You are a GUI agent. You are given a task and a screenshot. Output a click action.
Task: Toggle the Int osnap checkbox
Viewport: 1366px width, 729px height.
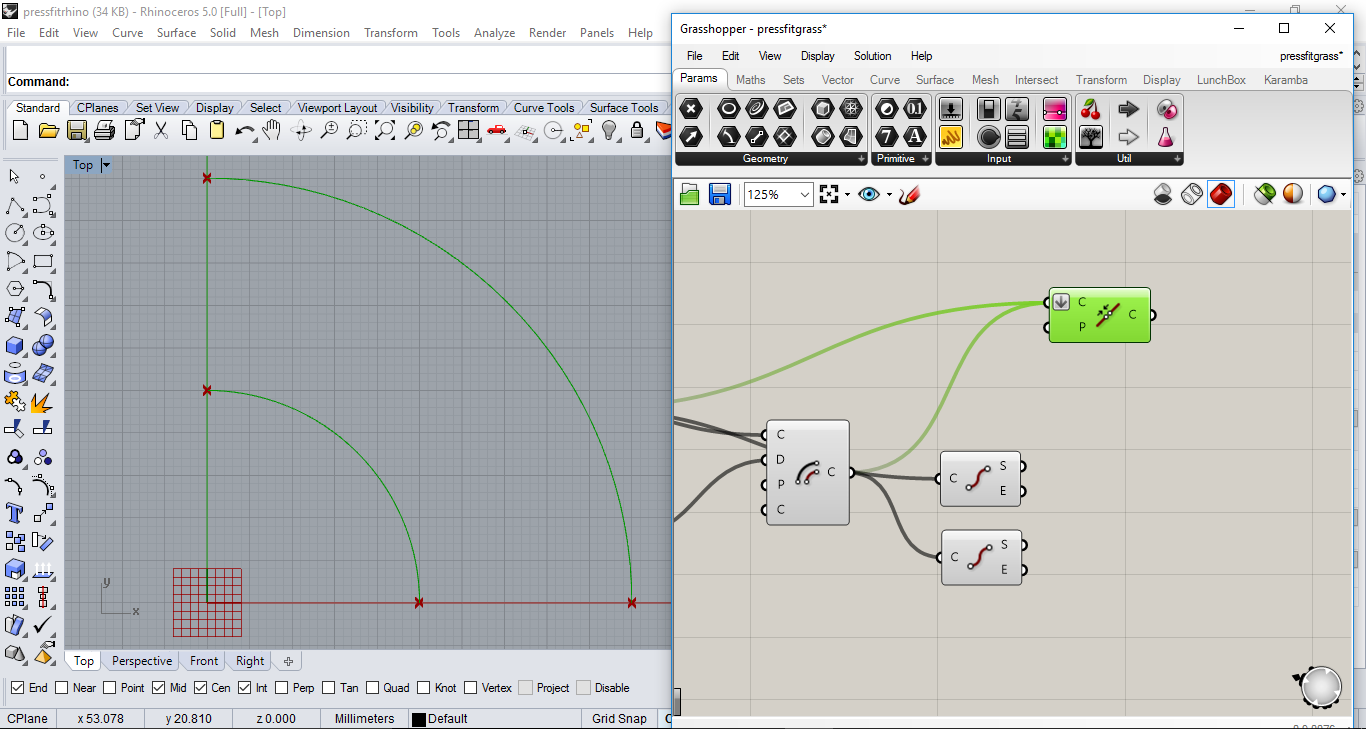click(x=245, y=688)
